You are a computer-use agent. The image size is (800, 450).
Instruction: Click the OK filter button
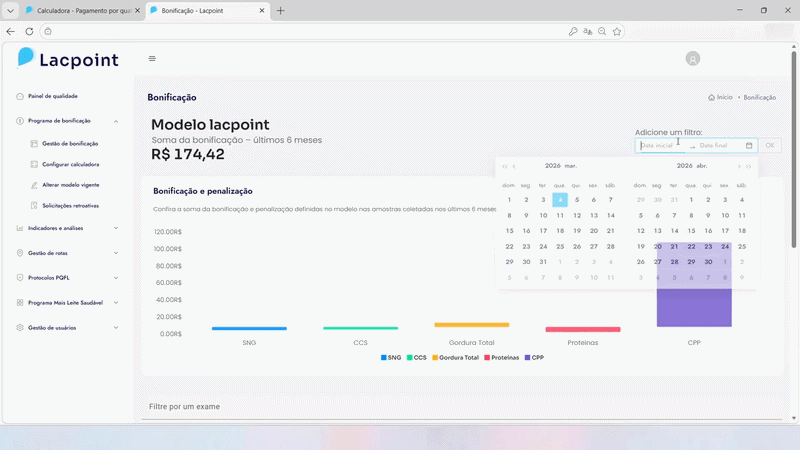[770, 145]
